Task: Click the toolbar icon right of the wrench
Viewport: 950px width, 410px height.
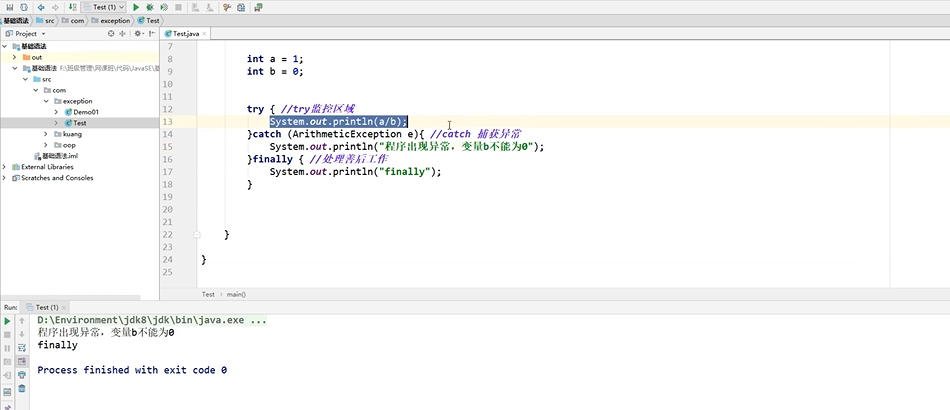Action: tap(241, 7)
